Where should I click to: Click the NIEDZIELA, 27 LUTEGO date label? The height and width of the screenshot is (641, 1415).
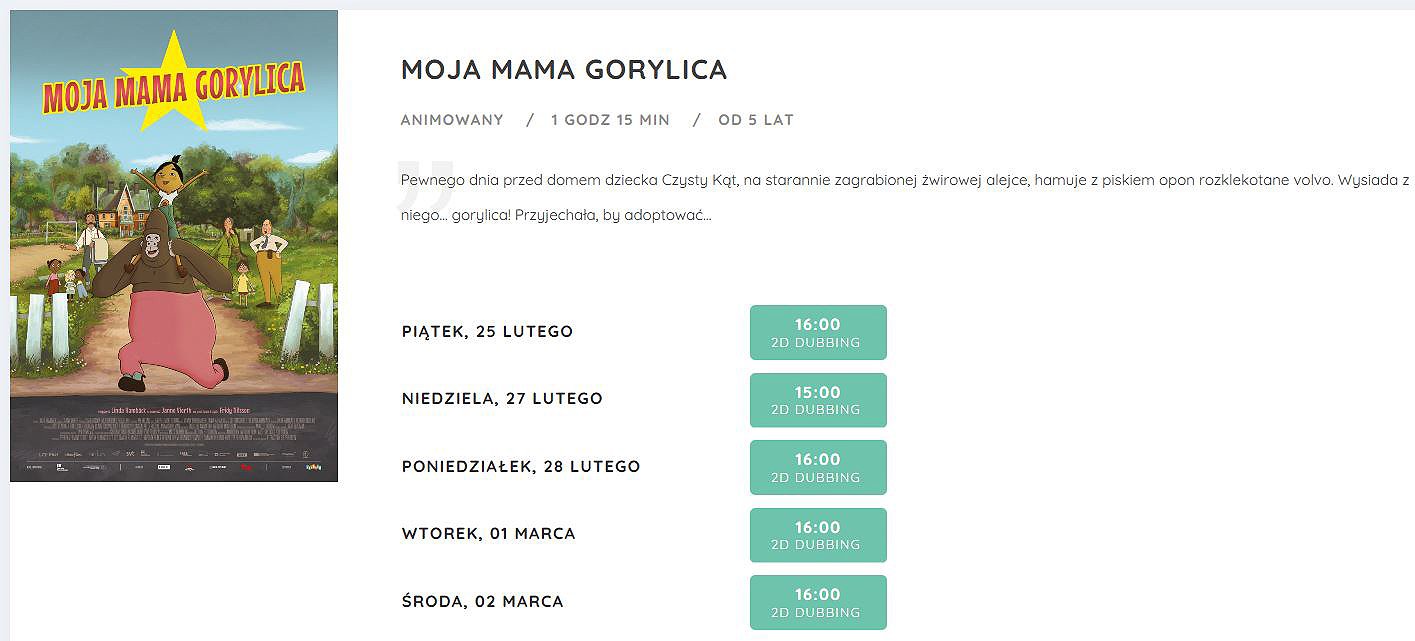coord(502,399)
